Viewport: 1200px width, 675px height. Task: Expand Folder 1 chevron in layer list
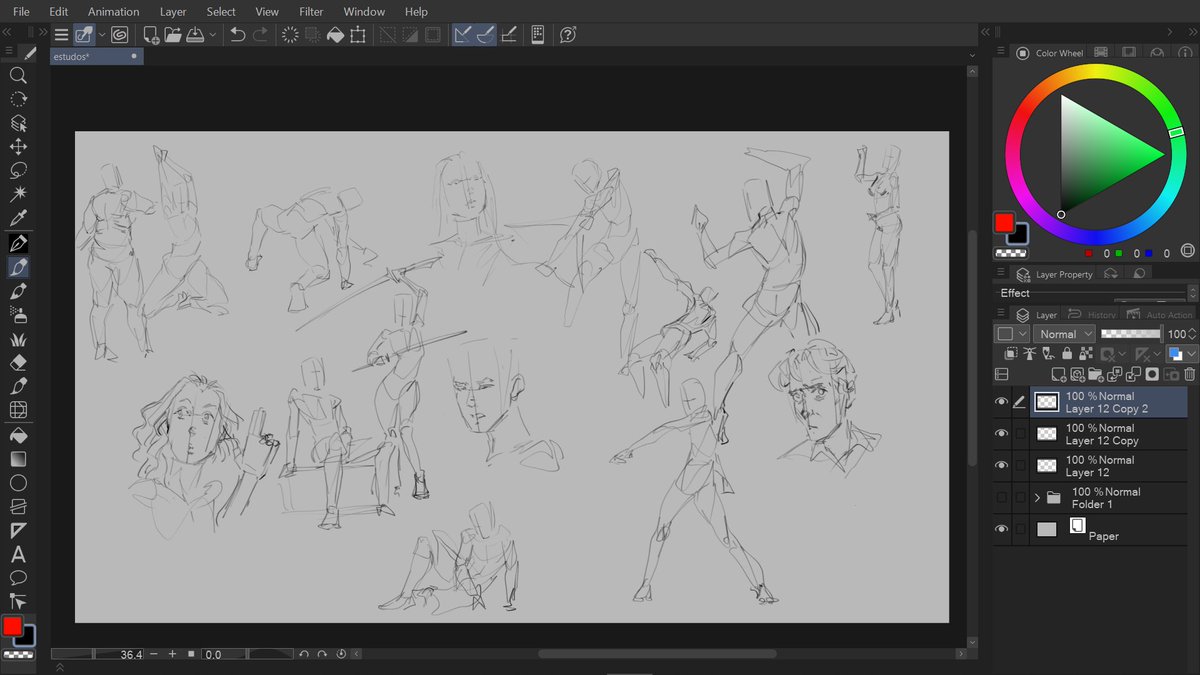(x=1037, y=498)
